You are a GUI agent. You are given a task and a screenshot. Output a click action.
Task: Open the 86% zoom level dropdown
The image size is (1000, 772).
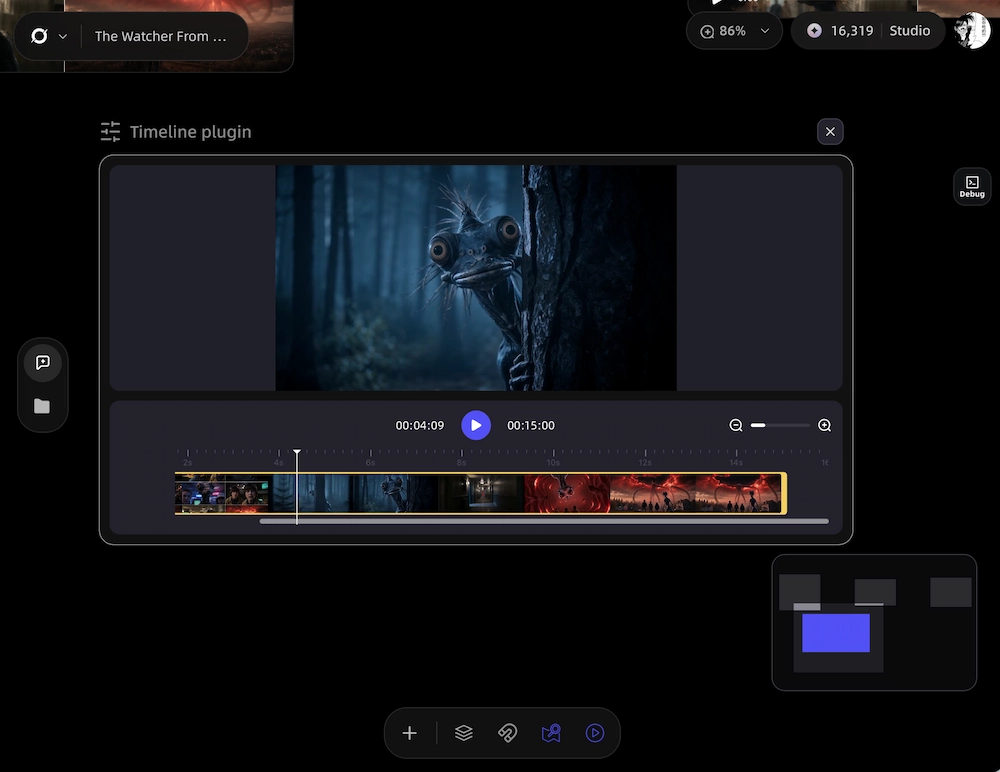pyautogui.click(x=765, y=31)
